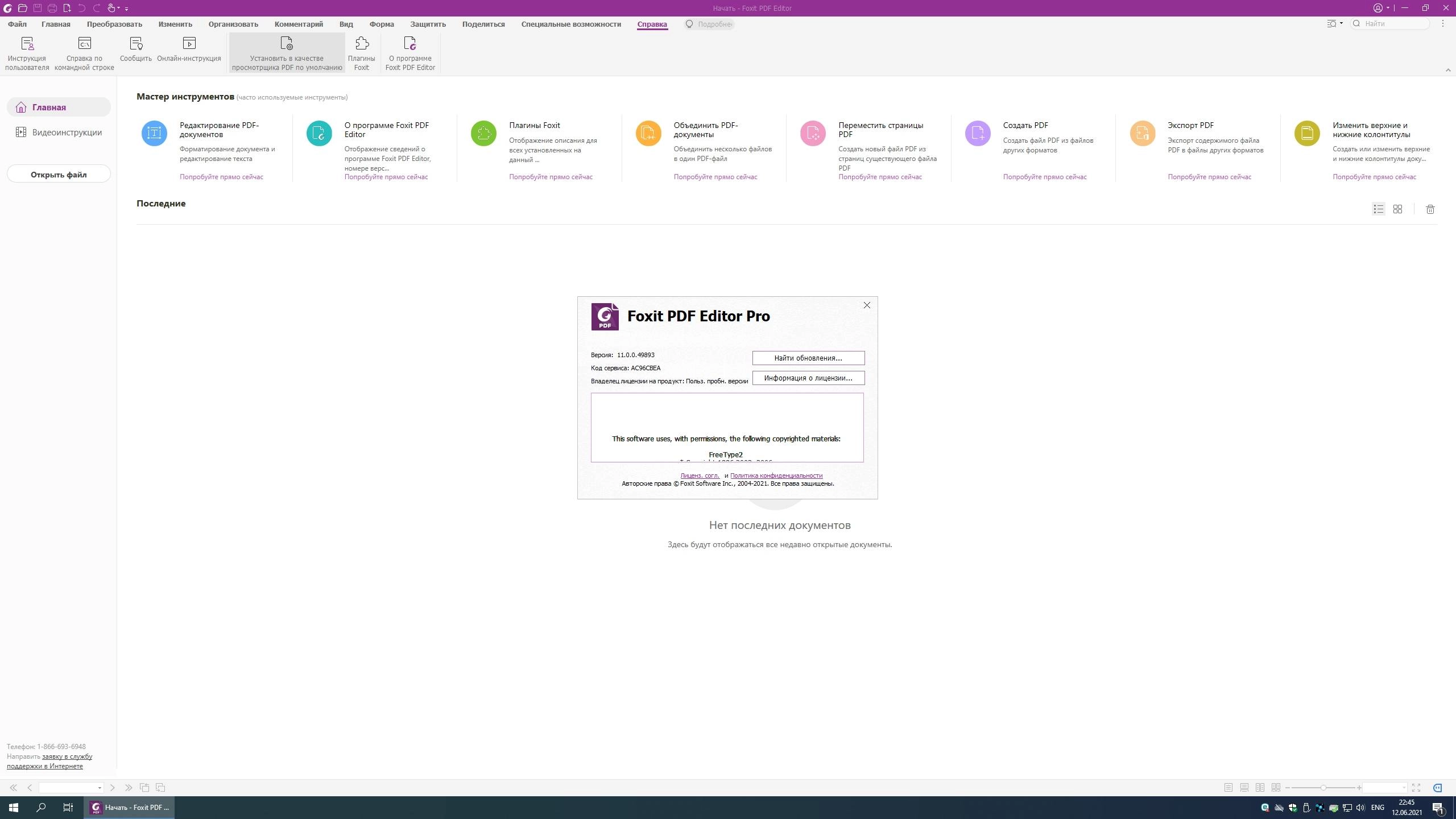1456x819 pixels.
Task: Select single page view mode in status bar
Action: pos(1228,788)
